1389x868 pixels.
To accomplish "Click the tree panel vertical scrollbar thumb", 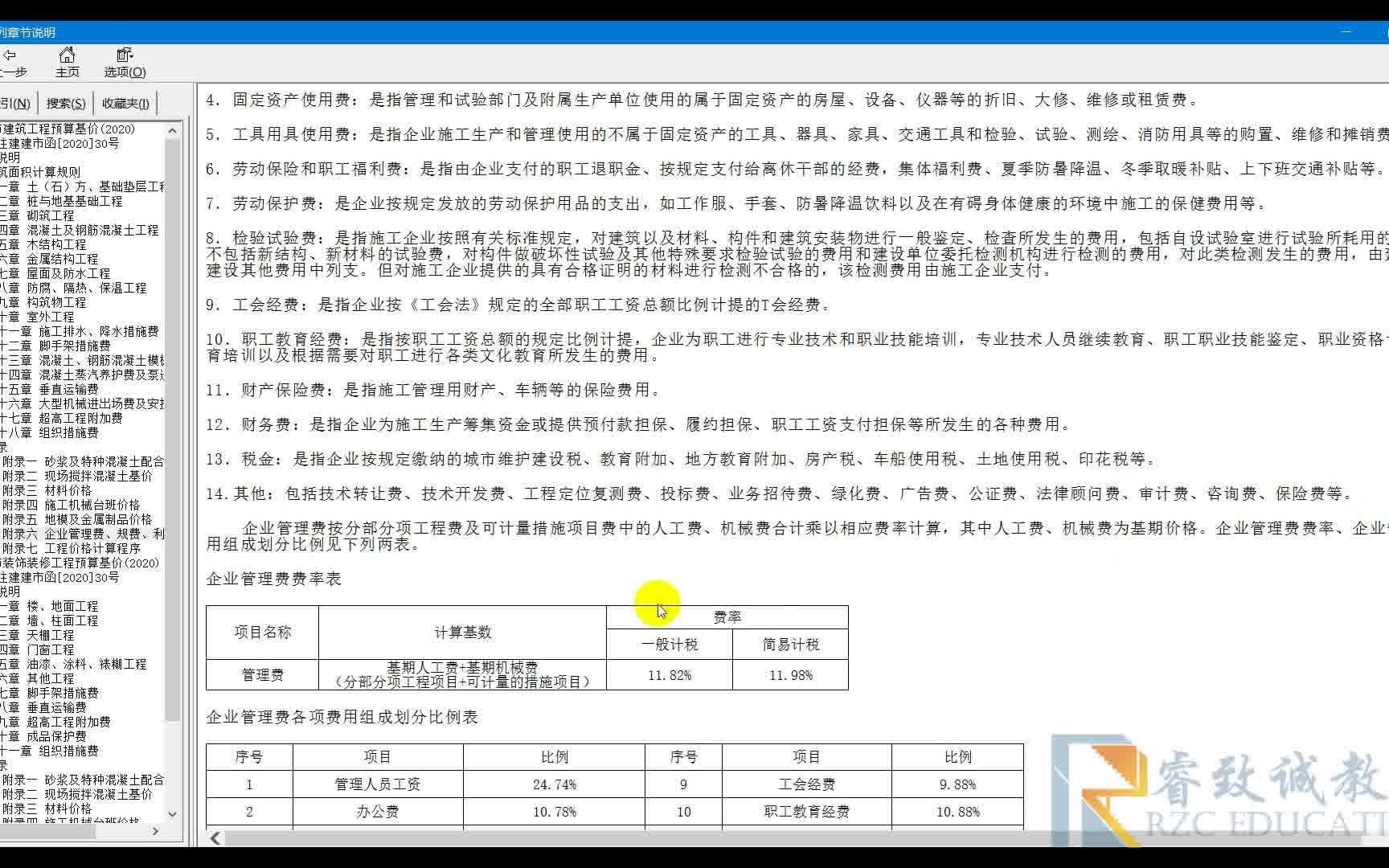I will pos(173,430).
